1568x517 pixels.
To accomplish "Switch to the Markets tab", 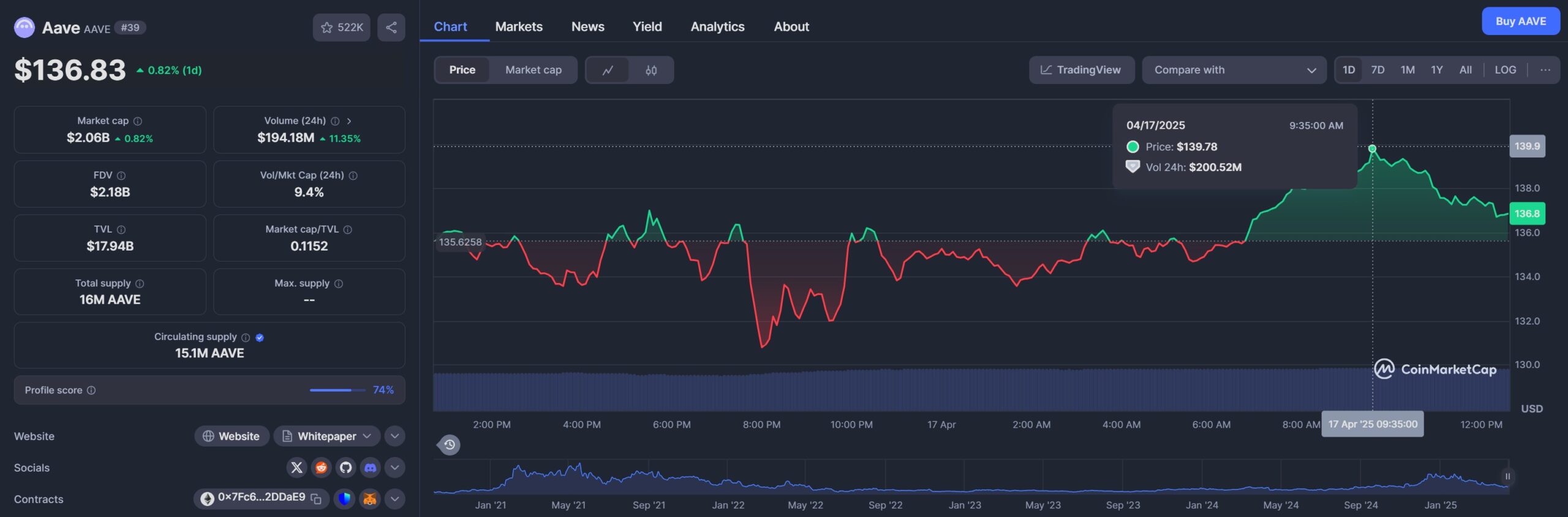I will 519,26.
